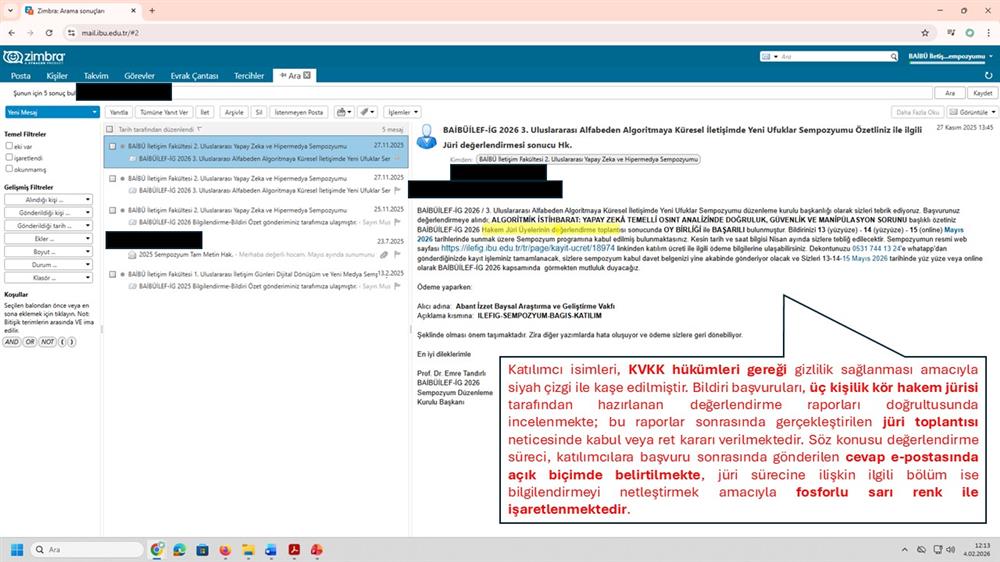Expand the 'Alındığı kişi' filter dropdown

pos(49,199)
